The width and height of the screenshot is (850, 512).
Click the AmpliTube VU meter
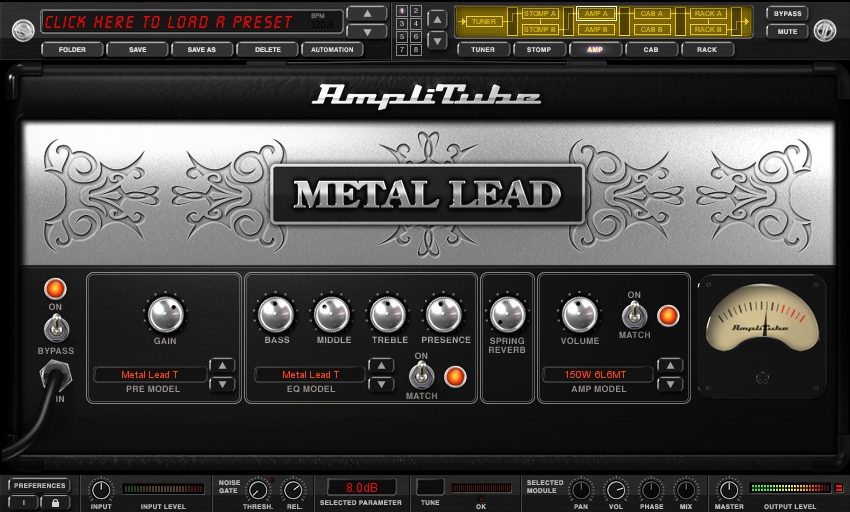[762, 335]
